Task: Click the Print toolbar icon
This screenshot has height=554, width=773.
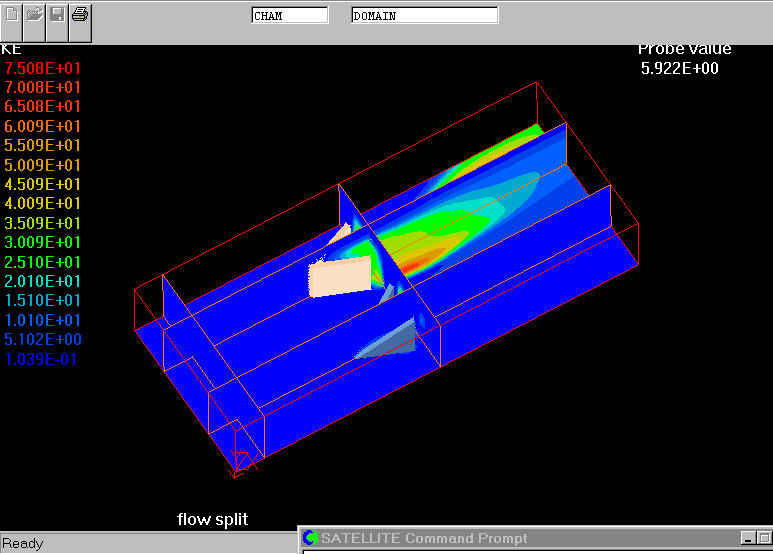Action: click(81, 15)
